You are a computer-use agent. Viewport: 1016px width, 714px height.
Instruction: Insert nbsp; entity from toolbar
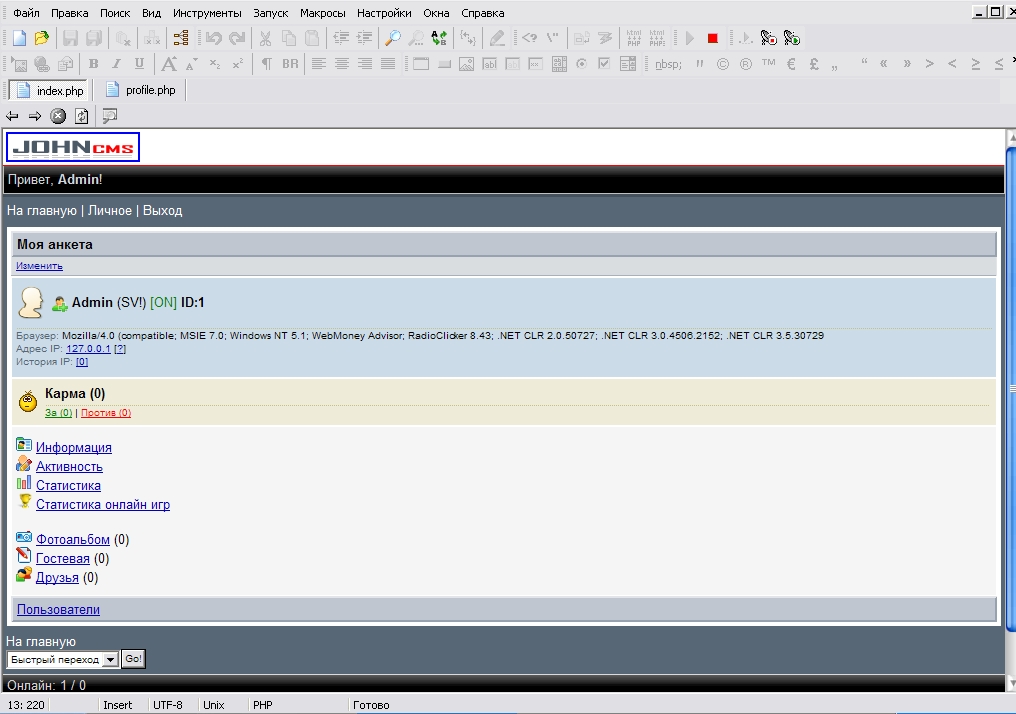tap(668, 64)
